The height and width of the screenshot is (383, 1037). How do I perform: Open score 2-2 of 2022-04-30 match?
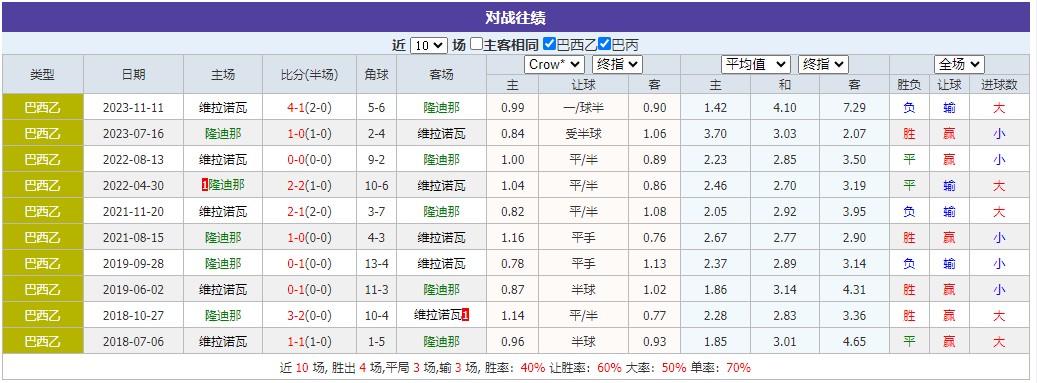(297, 186)
